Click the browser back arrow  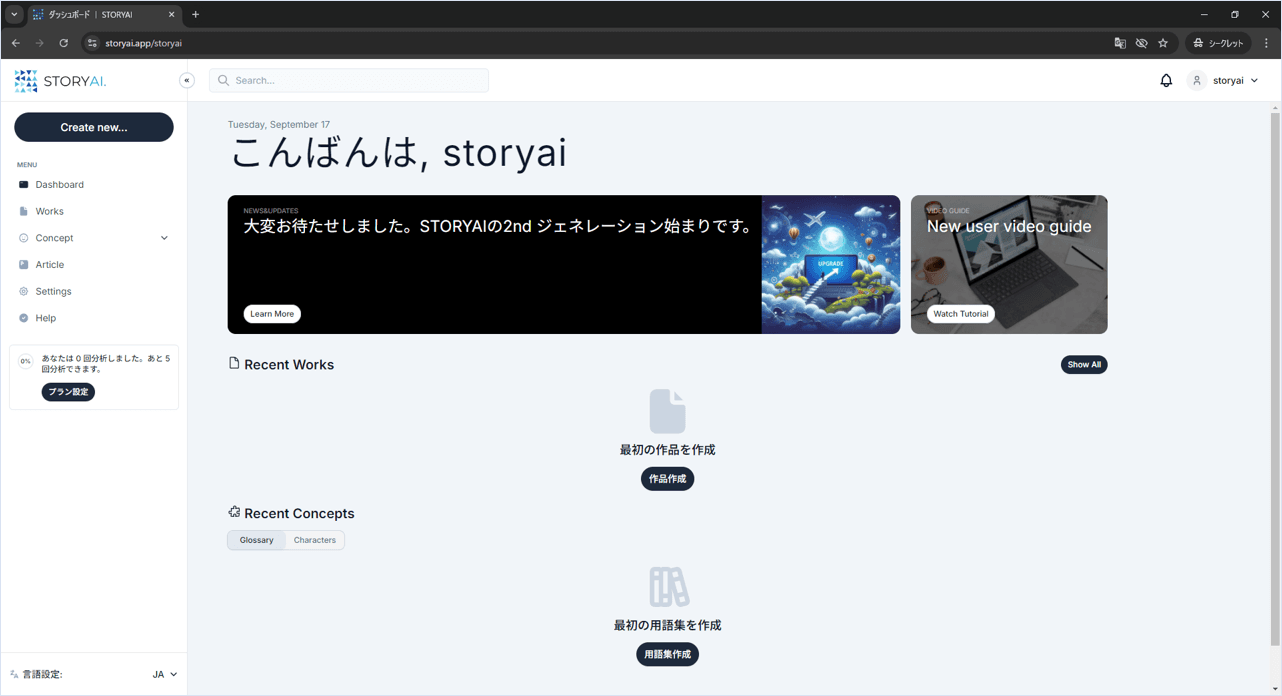(x=16, y=43)
